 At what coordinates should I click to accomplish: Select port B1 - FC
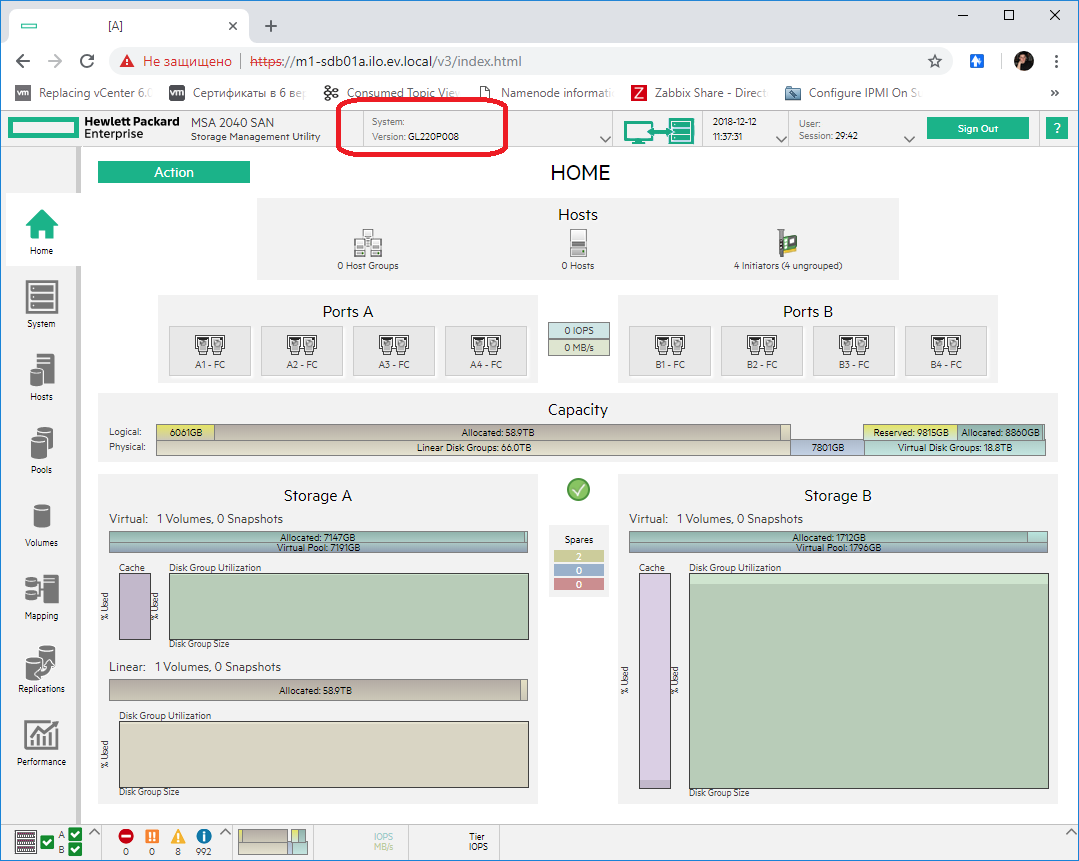click(x=670, y=351)
